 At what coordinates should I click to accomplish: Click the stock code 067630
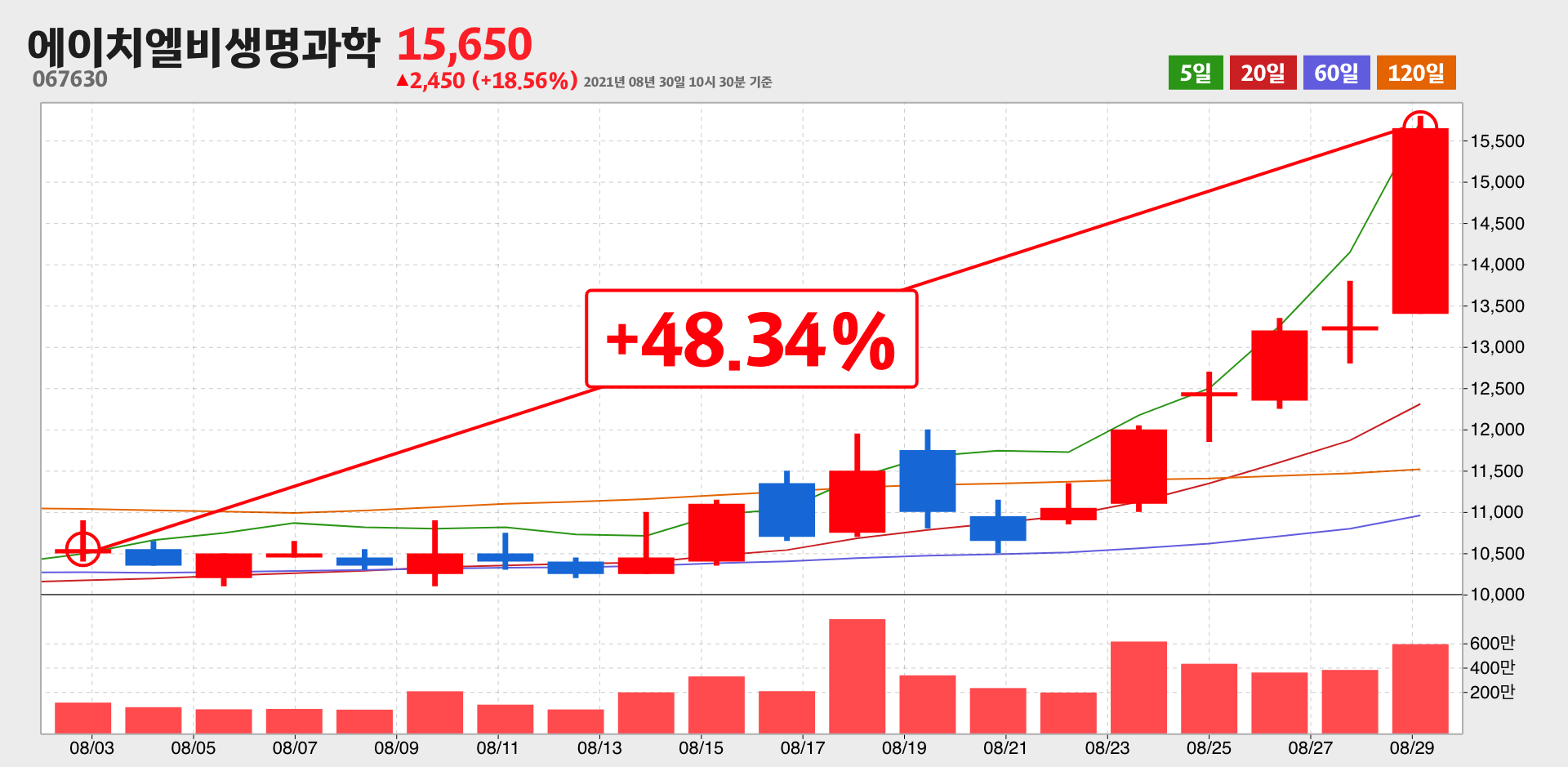point(70,79)
